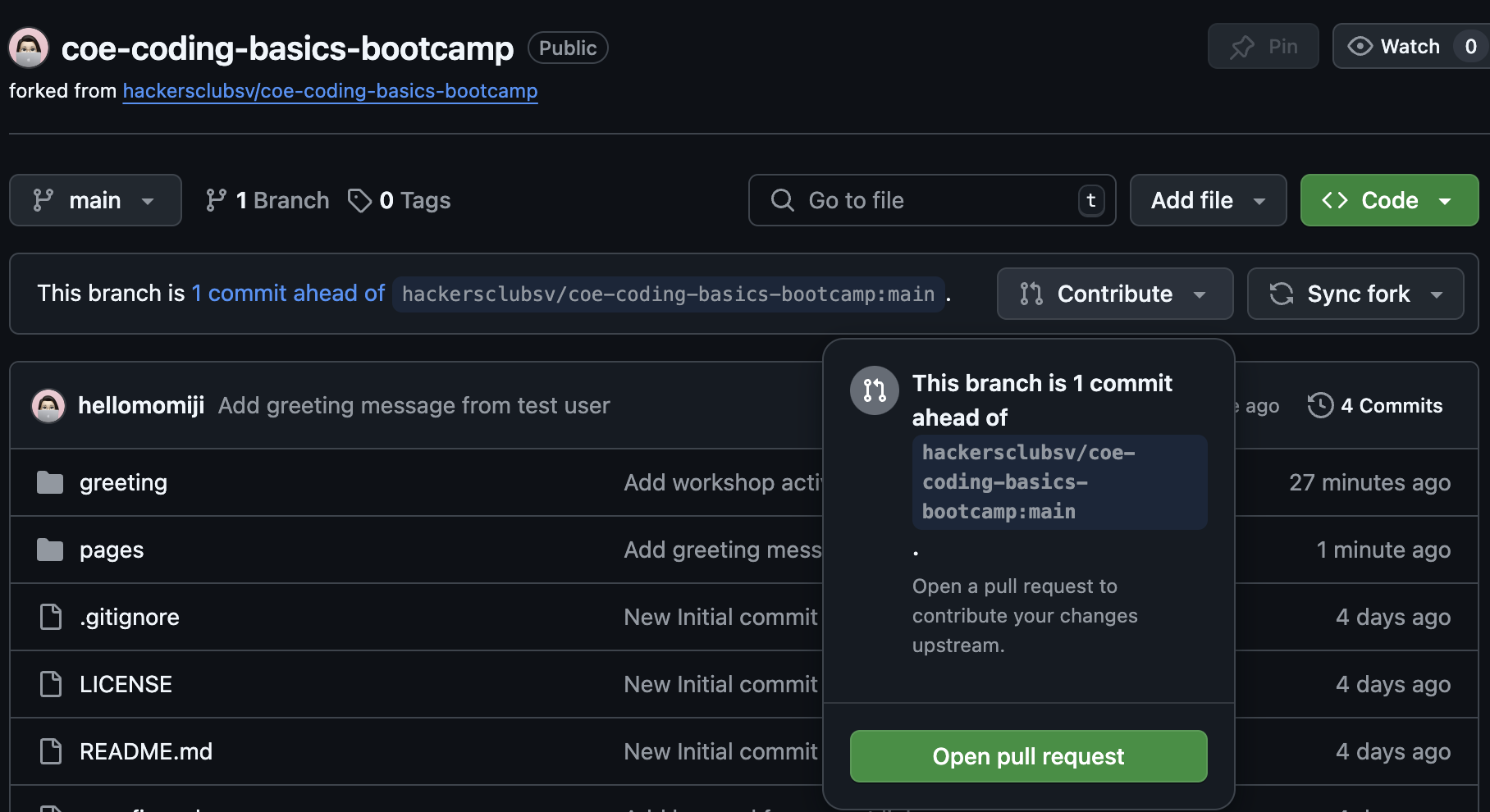Click the pull request icon in the popup
The height and width of the screenshot is (812, 1490).
tap(874, 390)
